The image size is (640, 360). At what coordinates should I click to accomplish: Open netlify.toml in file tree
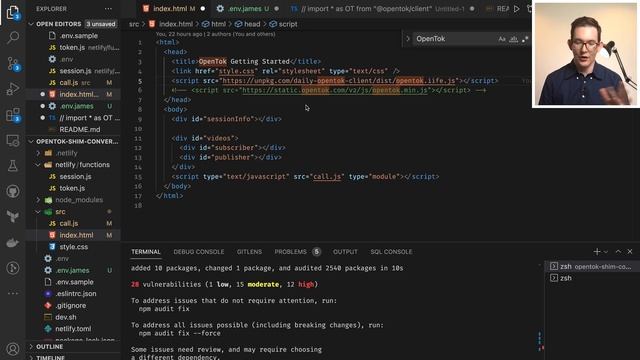[x=73, y=329]
